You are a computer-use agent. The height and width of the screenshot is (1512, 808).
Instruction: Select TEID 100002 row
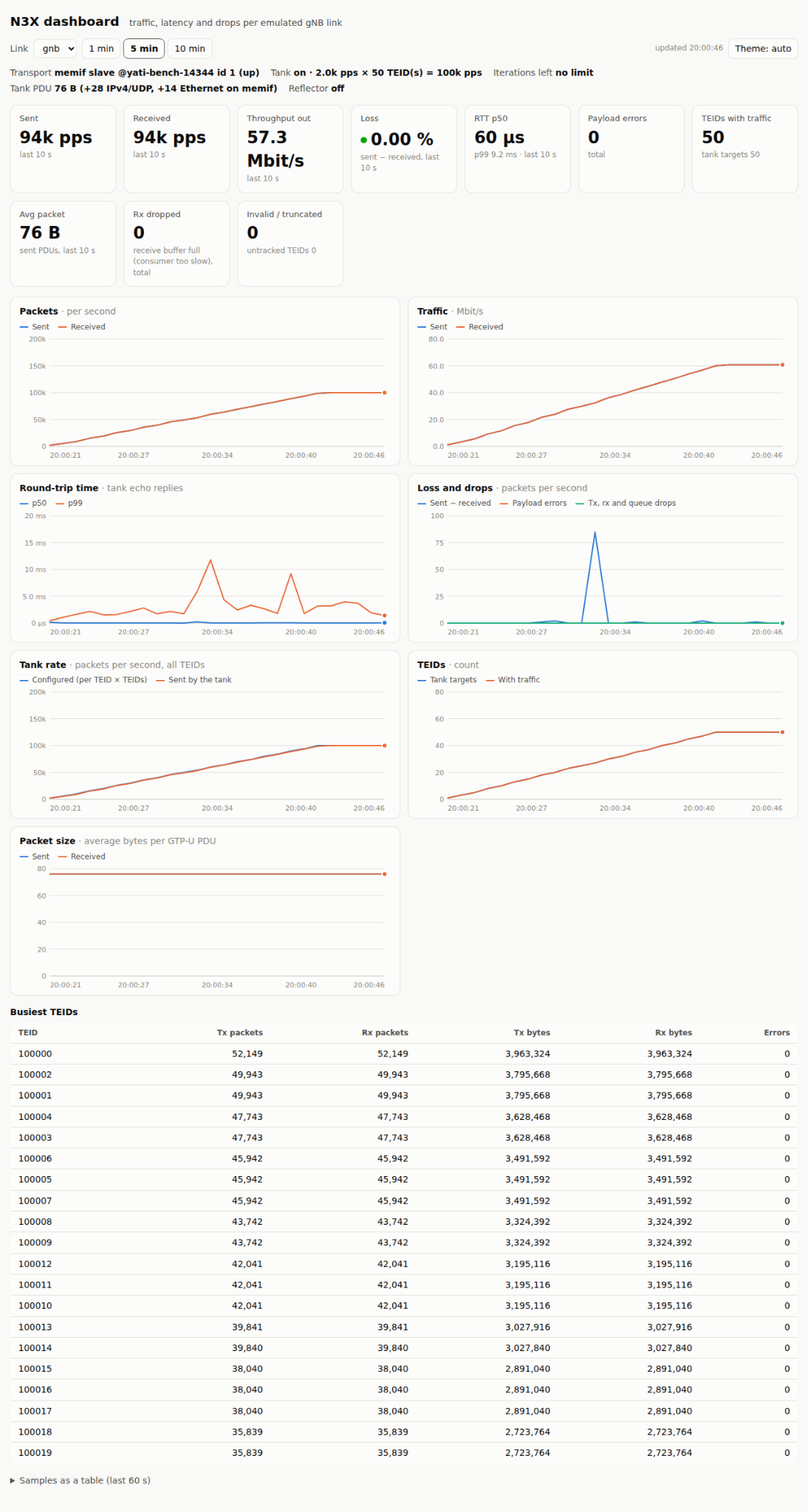(x=404, y=1075)
